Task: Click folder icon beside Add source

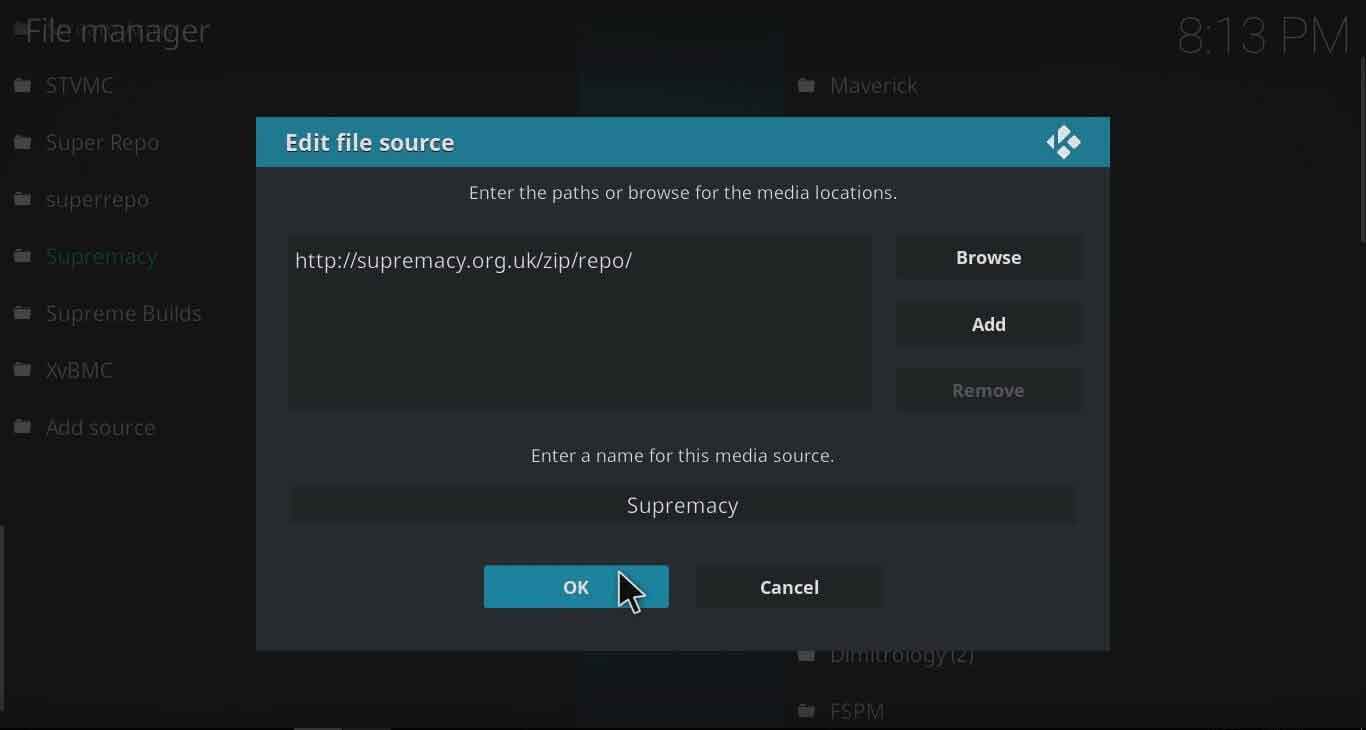Action: [x=22, y=428]
